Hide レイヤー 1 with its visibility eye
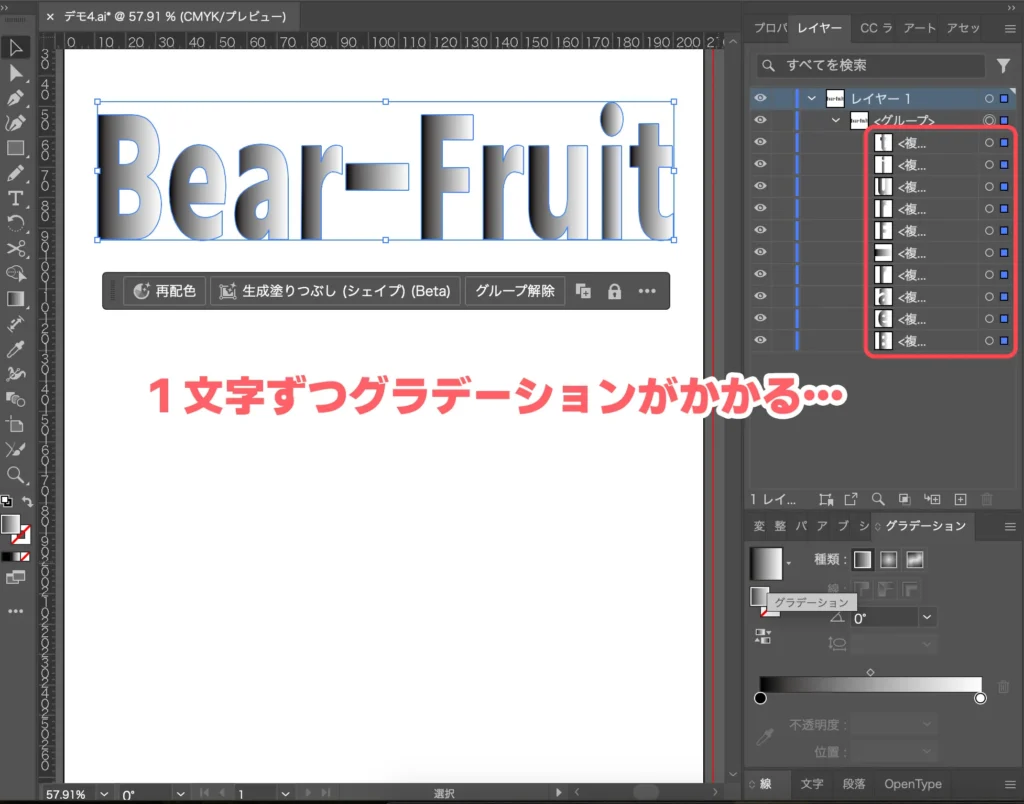 pos(760,98)
